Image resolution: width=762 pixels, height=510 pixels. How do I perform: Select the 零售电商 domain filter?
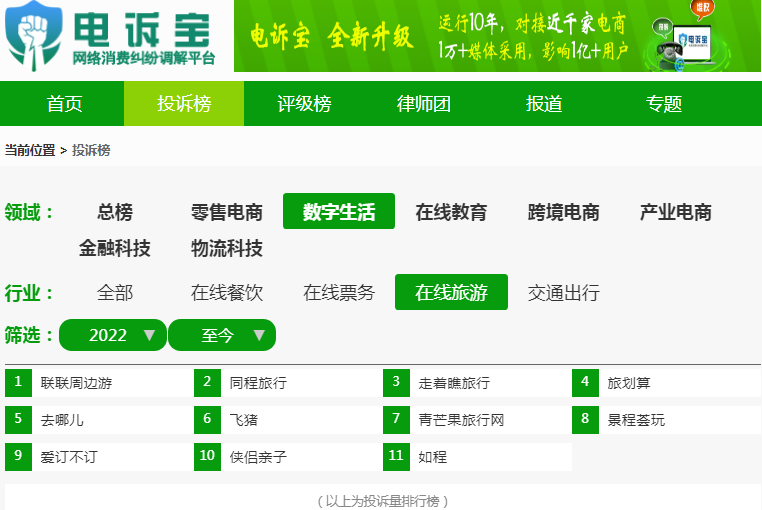click(x=227, y=211)
